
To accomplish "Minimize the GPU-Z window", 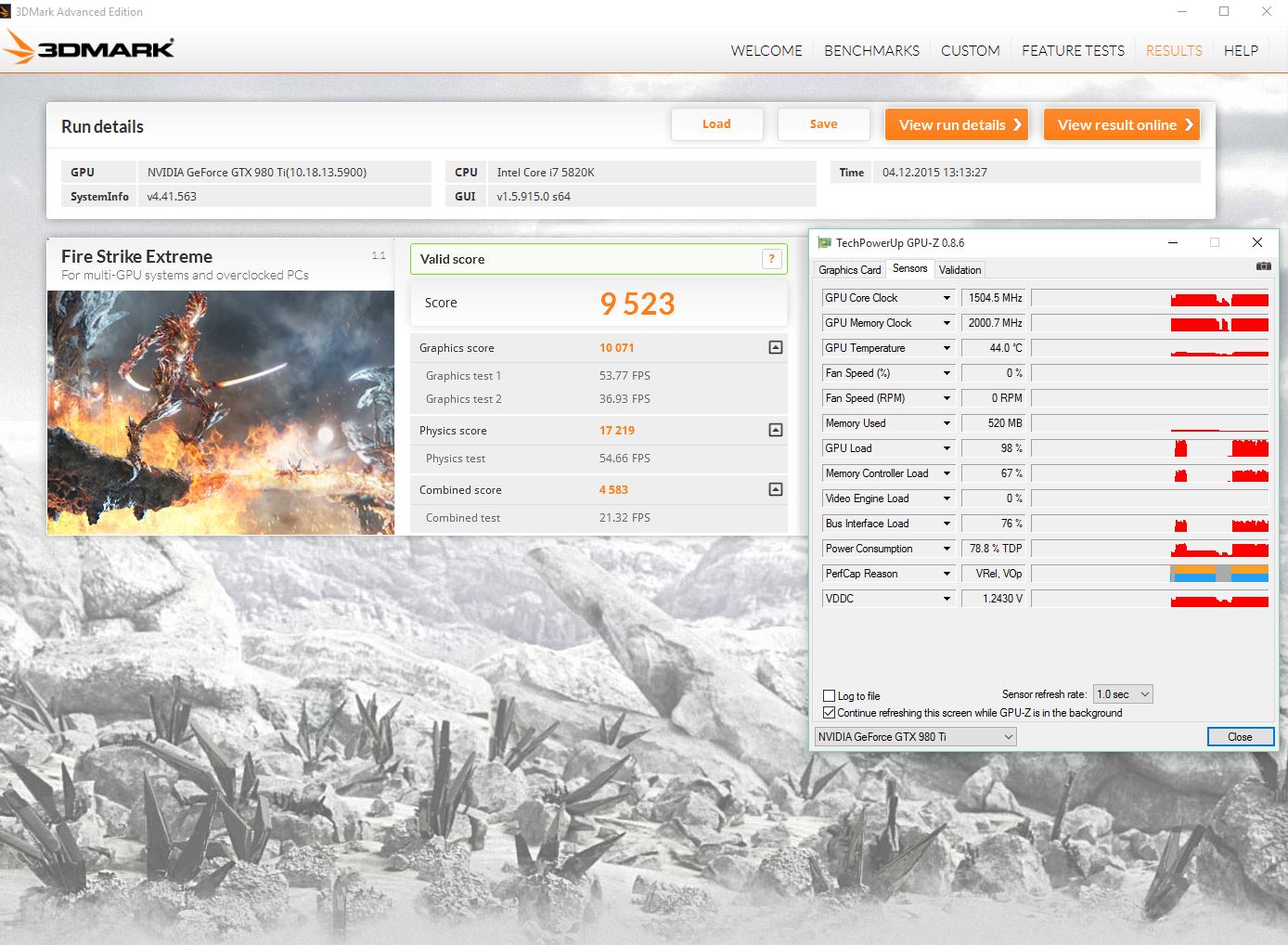I will 1173,242.
